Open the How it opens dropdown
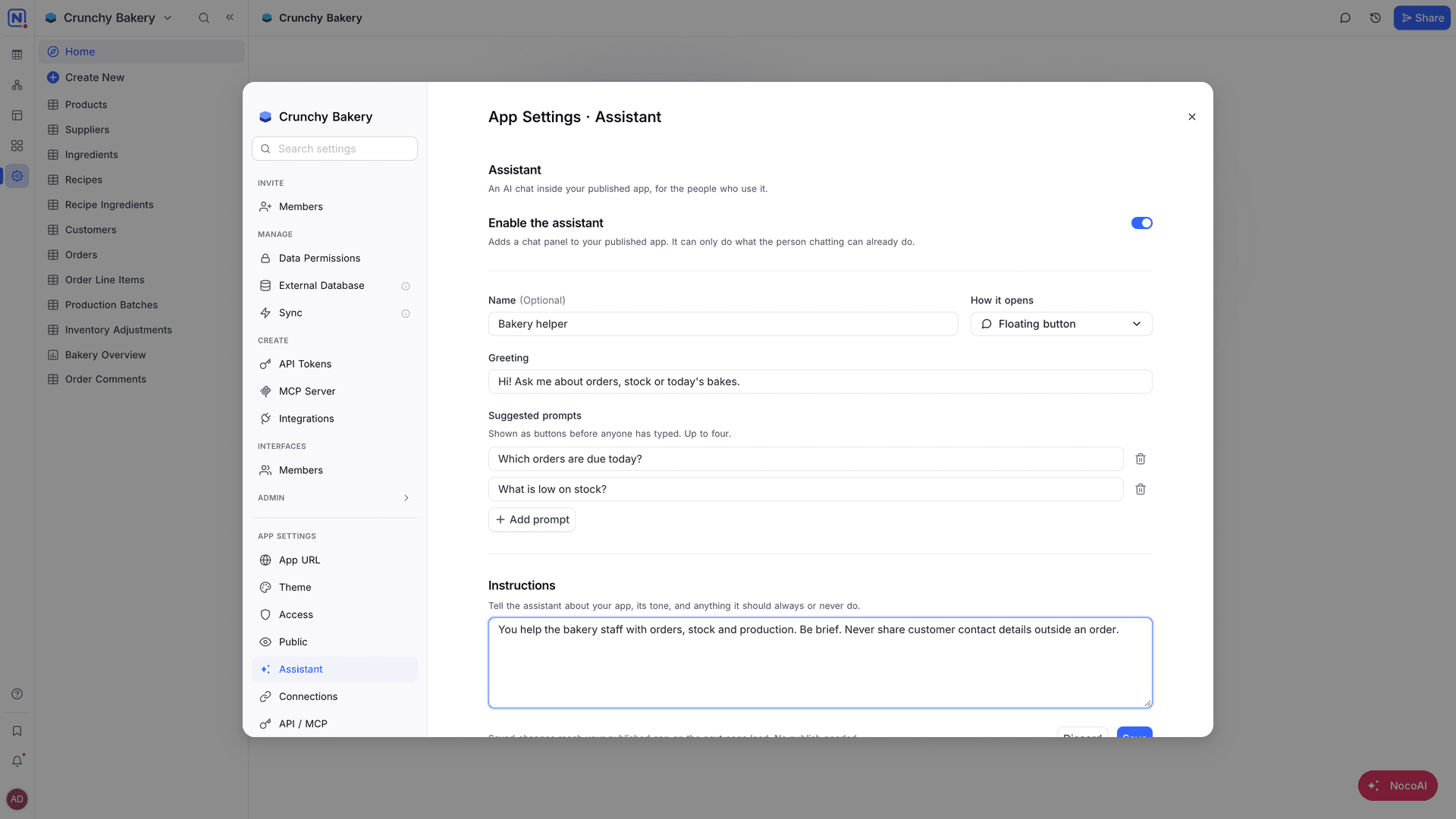Viewport: 1456px width, 819px height. coord(1062,324)
